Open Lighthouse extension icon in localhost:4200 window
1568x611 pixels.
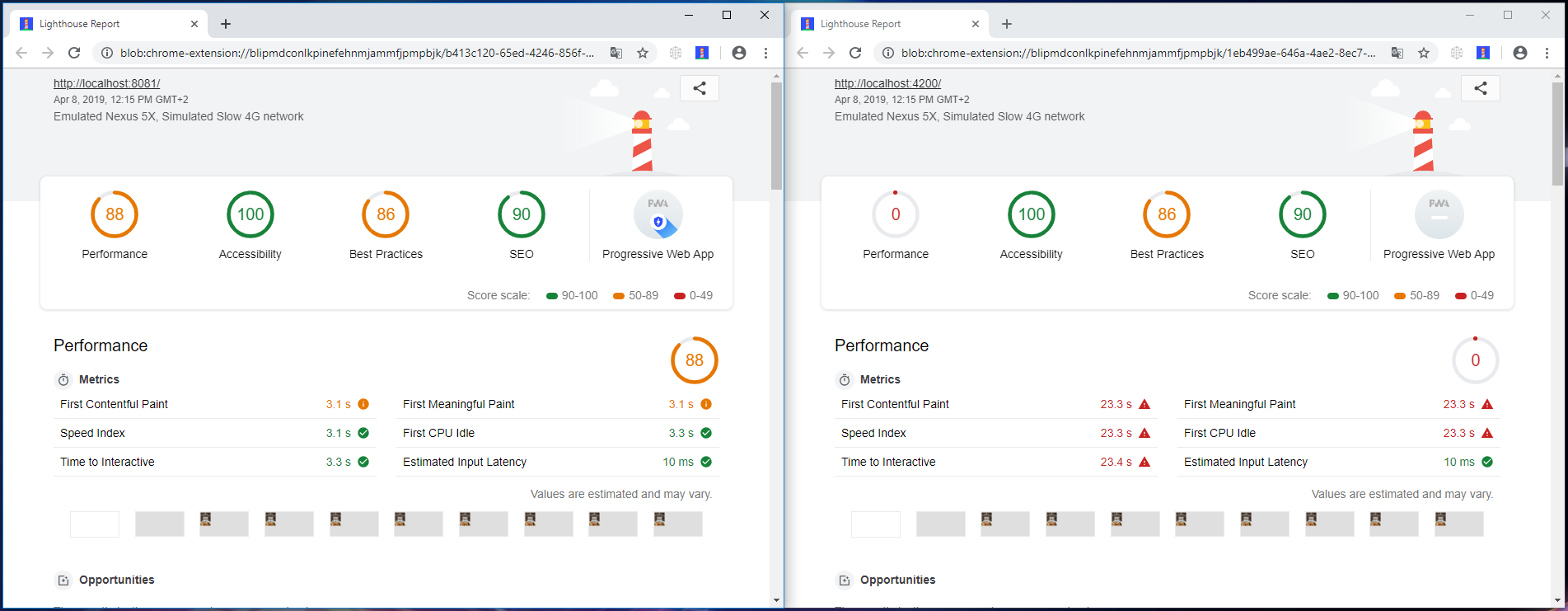(1482, 53)
